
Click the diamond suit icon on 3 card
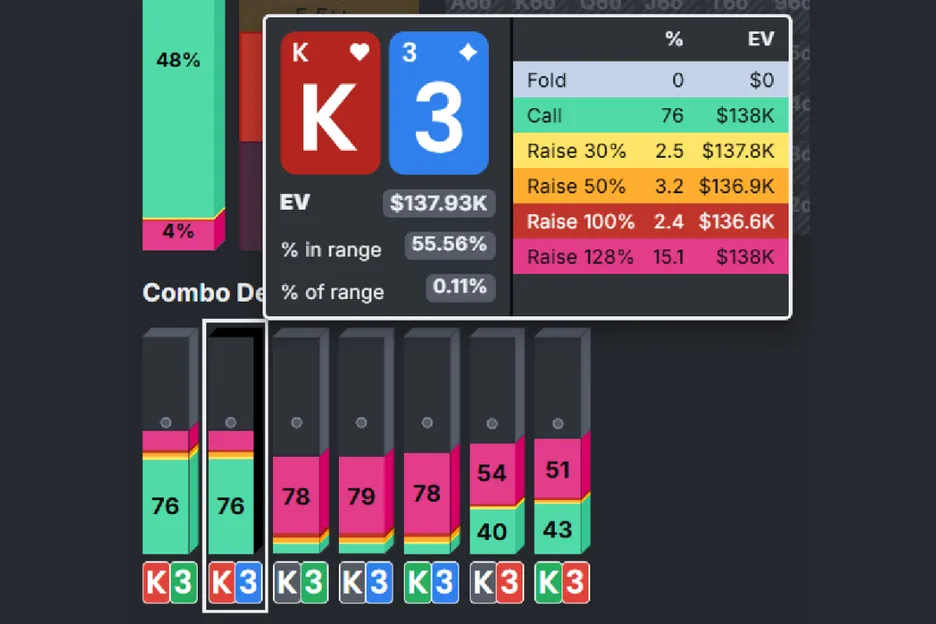(466, 54)
